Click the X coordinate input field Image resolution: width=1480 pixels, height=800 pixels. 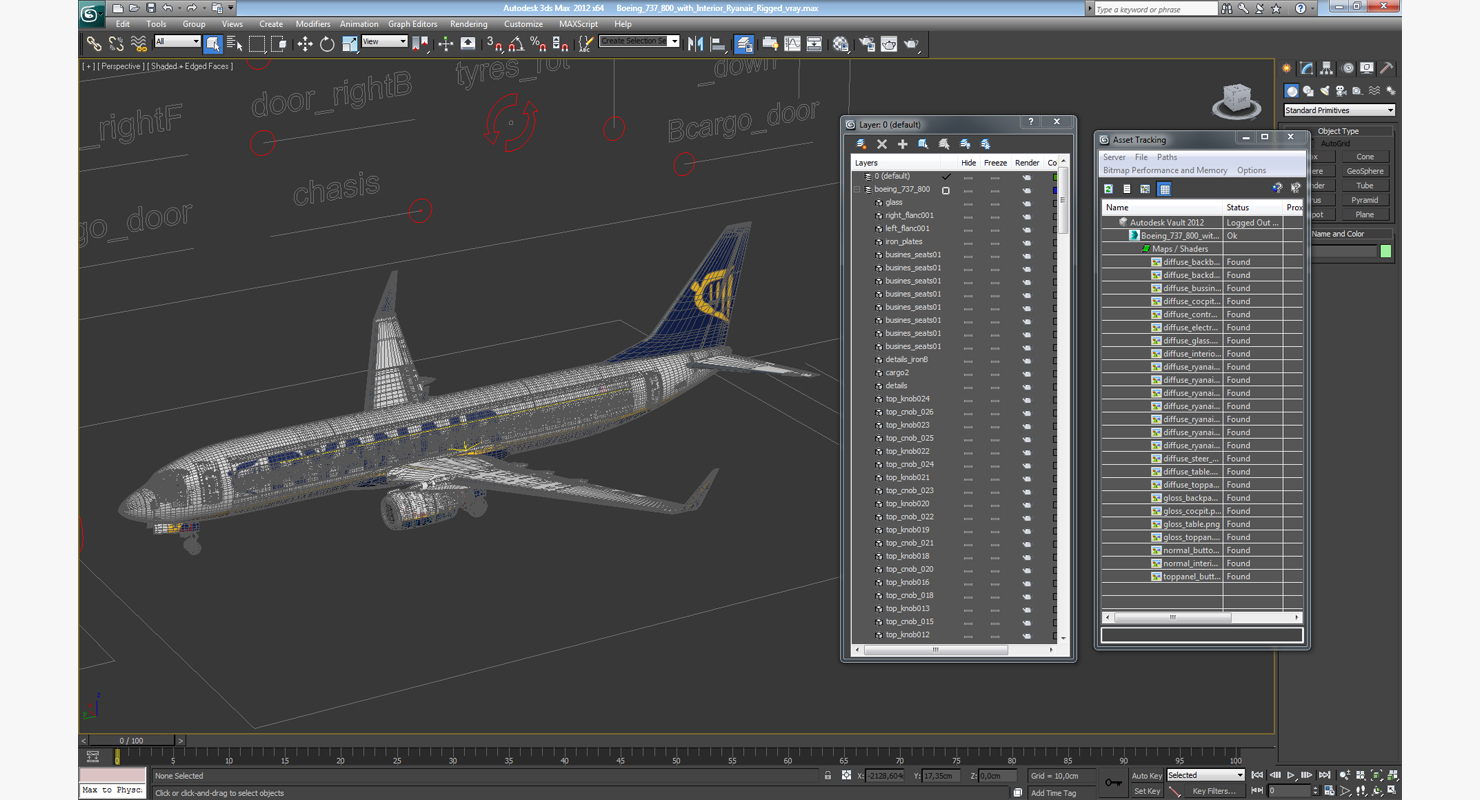(x=885, y=776)
